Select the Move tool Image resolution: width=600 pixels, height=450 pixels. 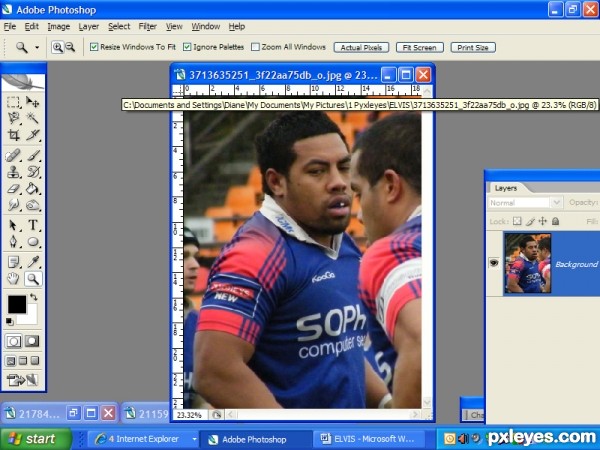[x=33, y=102]
